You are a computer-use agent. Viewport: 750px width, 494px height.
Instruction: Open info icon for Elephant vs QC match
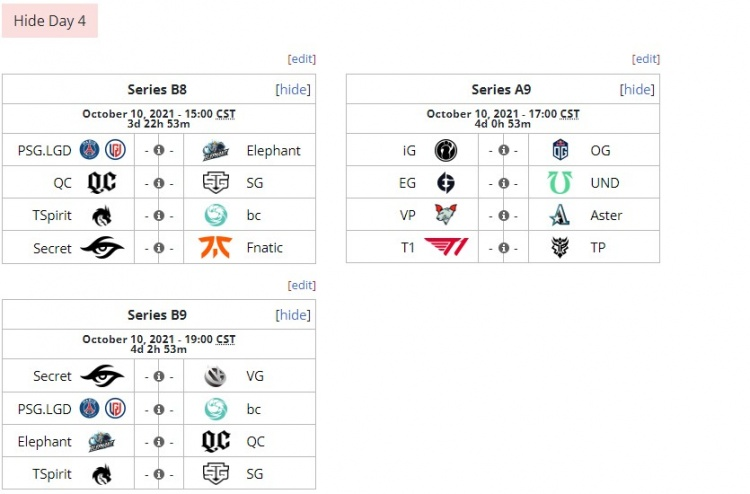[x=159, y=442]
